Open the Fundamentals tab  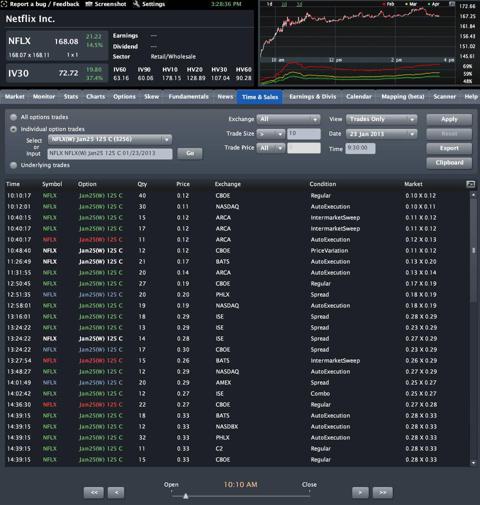coord(188,97)
